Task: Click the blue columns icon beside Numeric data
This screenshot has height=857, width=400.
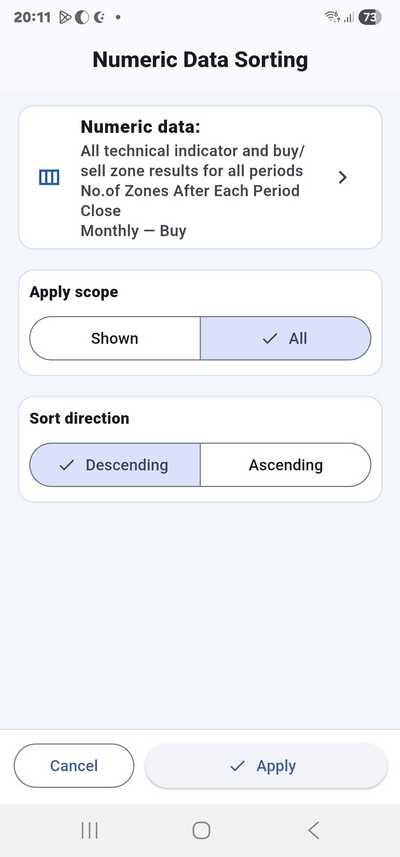Action: [49, 178]
